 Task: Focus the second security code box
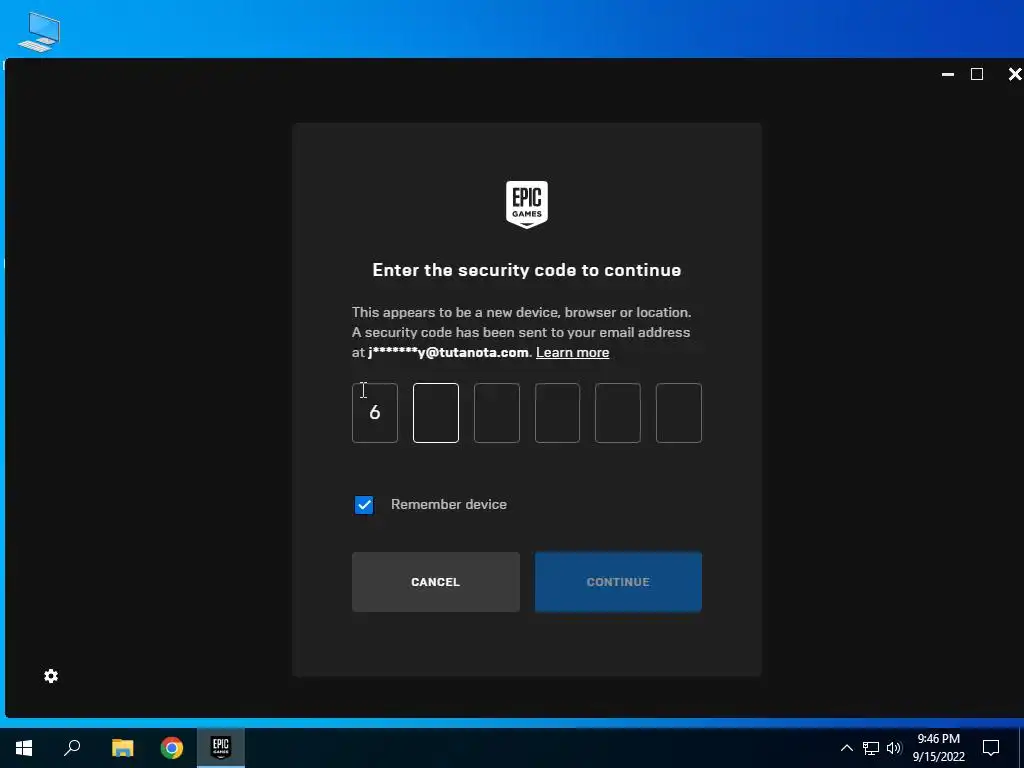coord(436,413)
